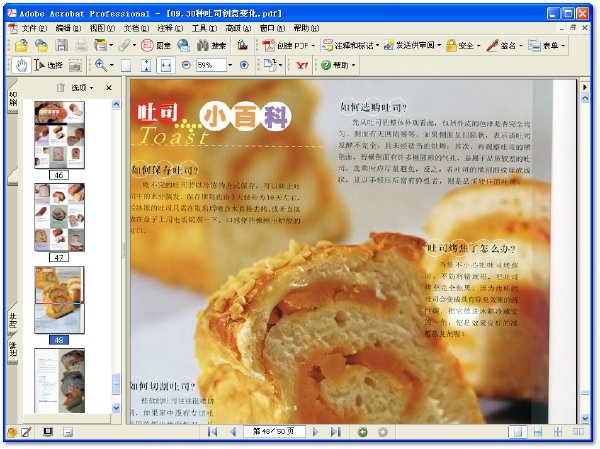Click document vertical scrollbar down arrow

[585, 418]
